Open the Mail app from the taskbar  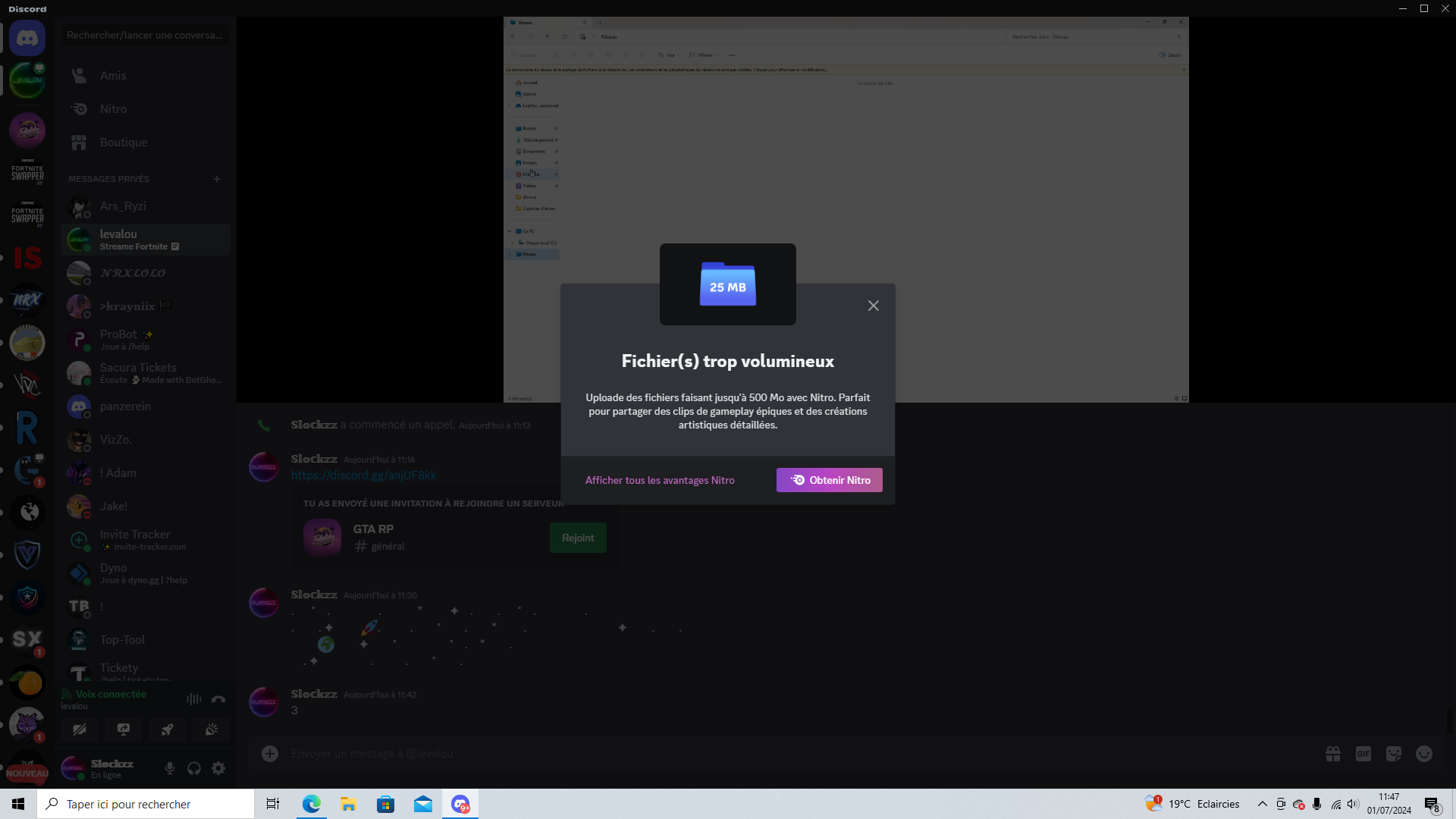tap(422, 804)
